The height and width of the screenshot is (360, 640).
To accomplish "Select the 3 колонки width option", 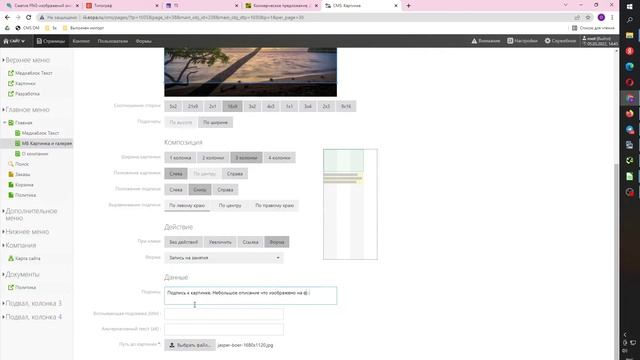I will click(x=246, y=158).
